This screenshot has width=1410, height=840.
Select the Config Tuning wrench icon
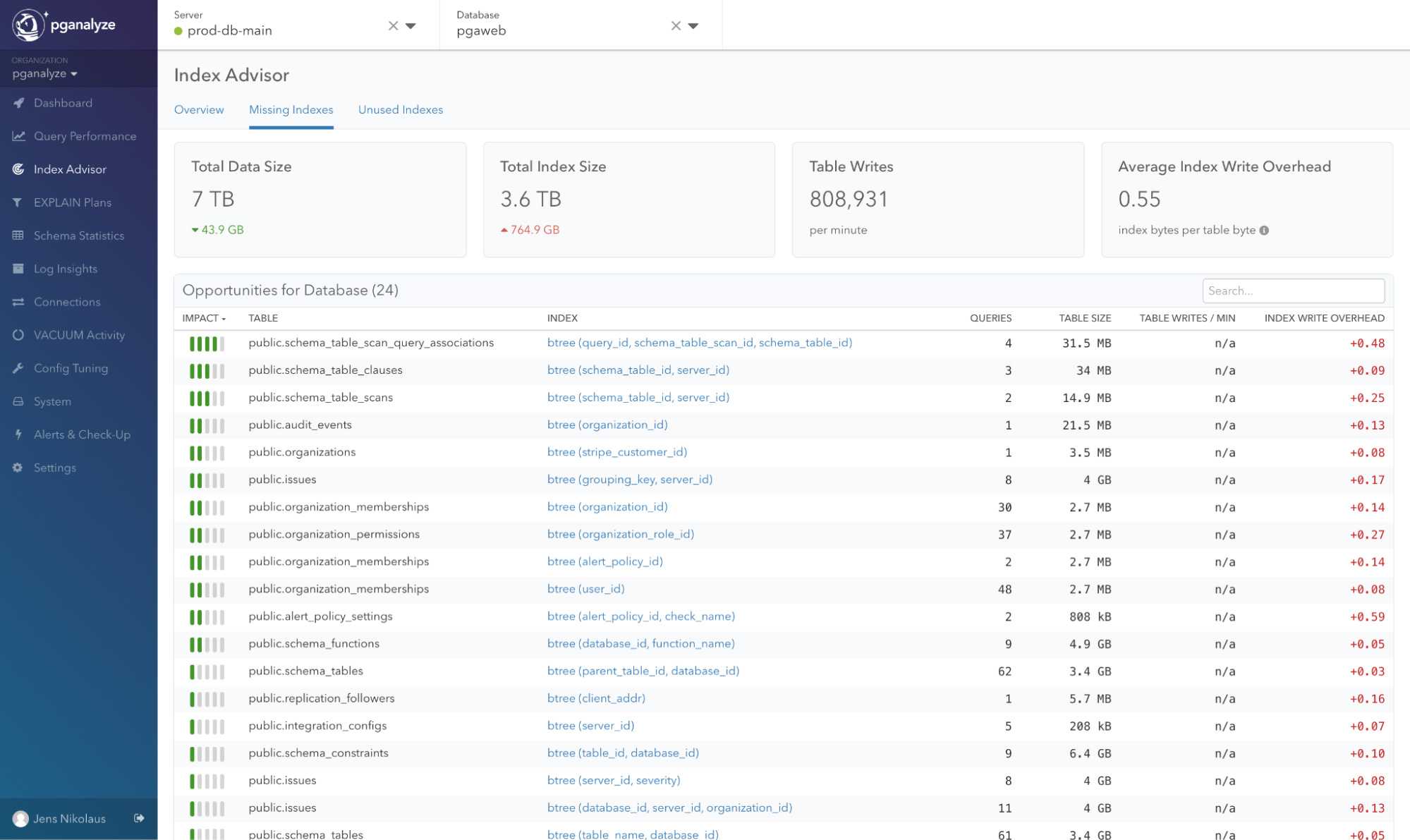17,367
